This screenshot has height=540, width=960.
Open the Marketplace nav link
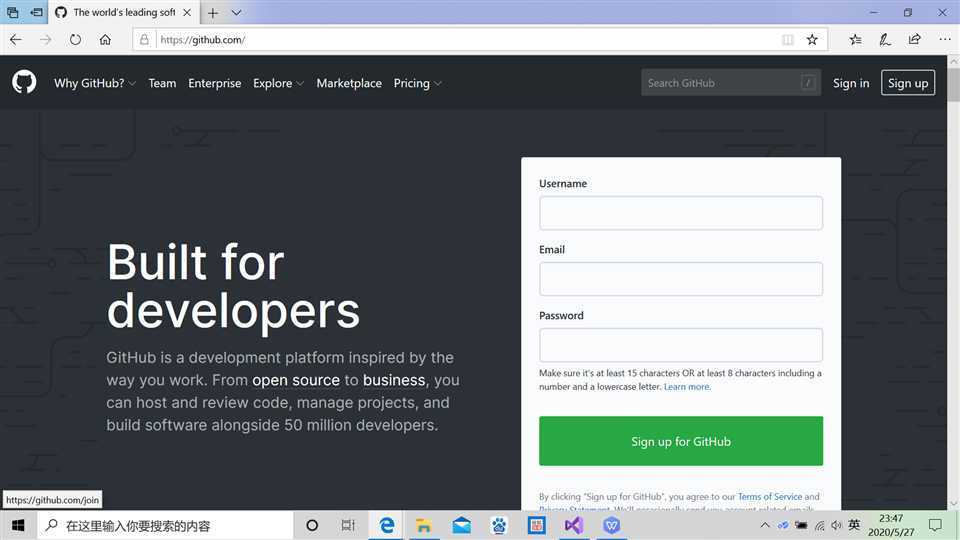pos(349,83)
